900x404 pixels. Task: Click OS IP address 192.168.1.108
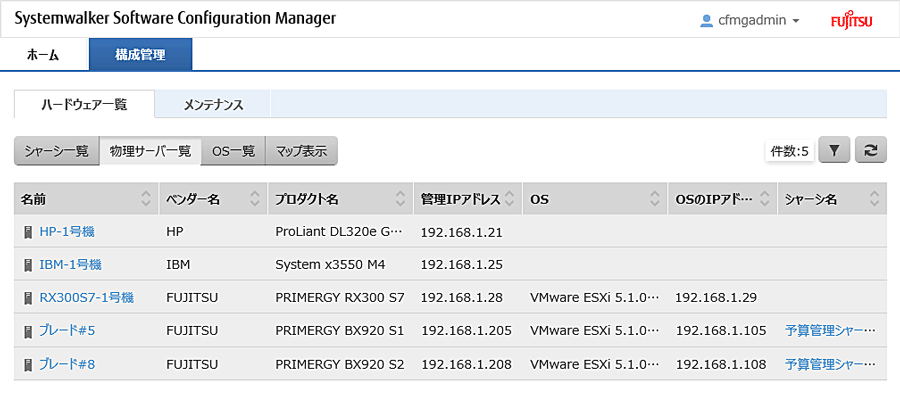(x=721, y=364)
